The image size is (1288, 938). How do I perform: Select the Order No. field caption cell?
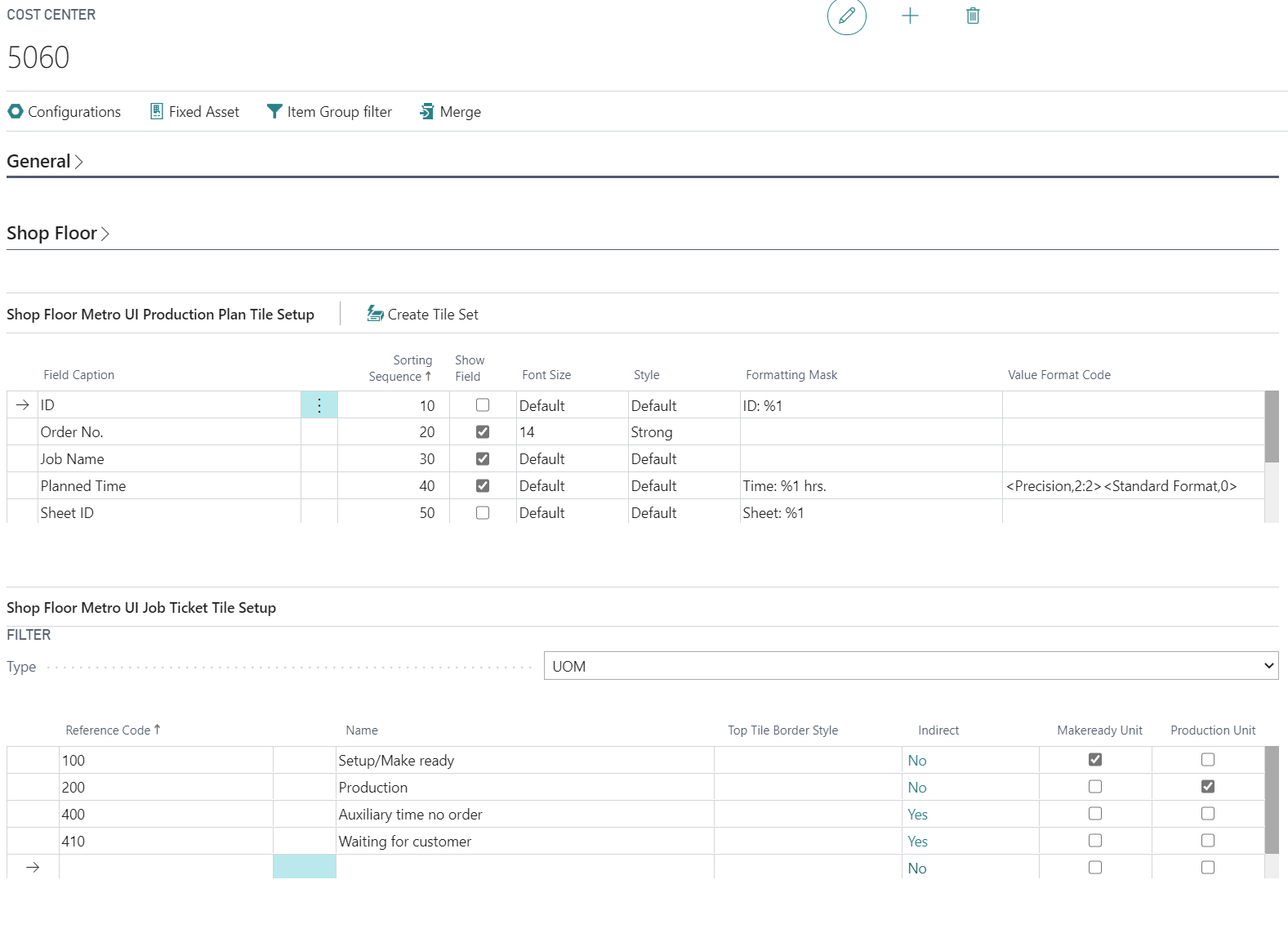pyautogui.click(x=169, y=432)
